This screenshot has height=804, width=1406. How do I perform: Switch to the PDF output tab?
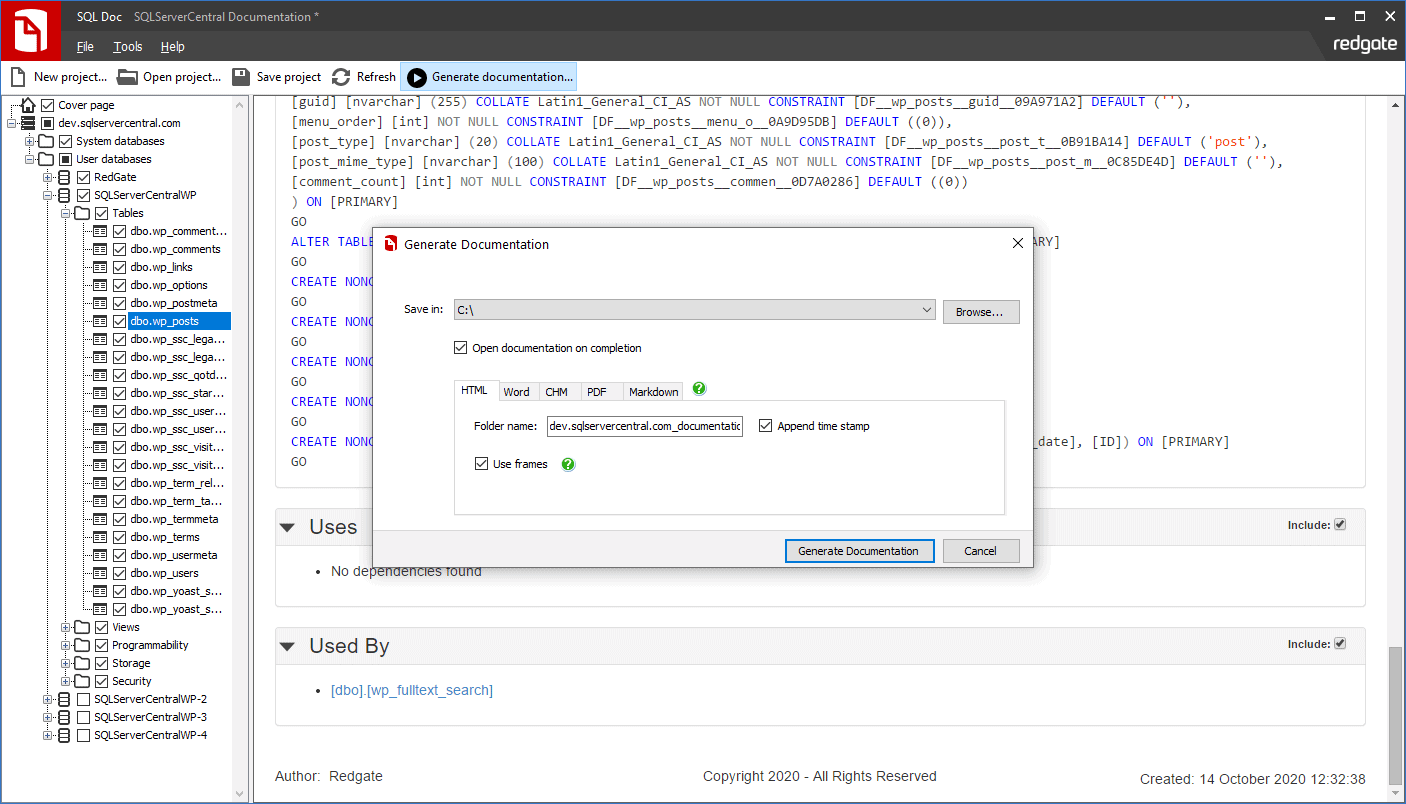(x=599, y=391)
